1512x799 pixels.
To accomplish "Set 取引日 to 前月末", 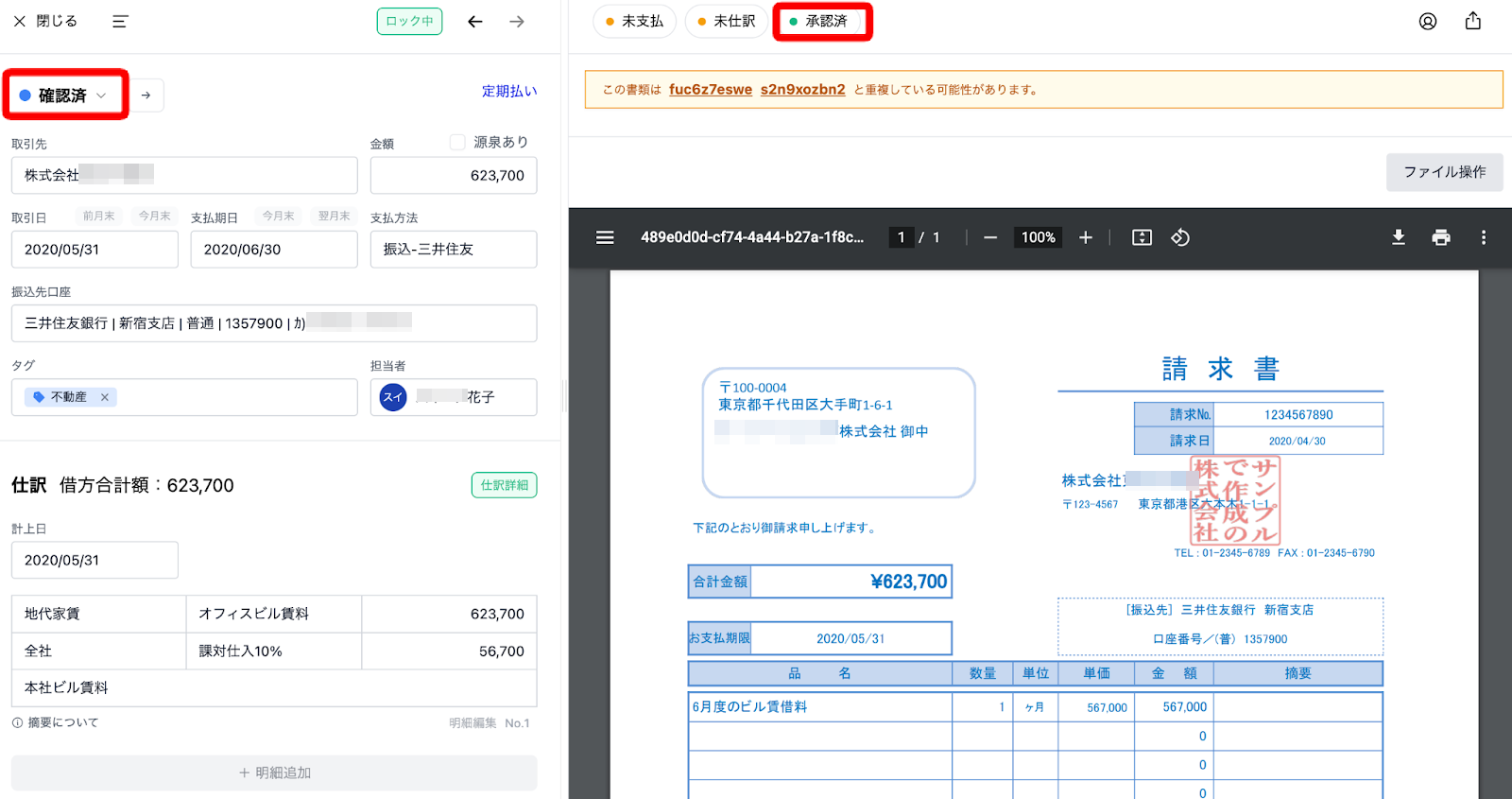I will (x=98, y=216).
